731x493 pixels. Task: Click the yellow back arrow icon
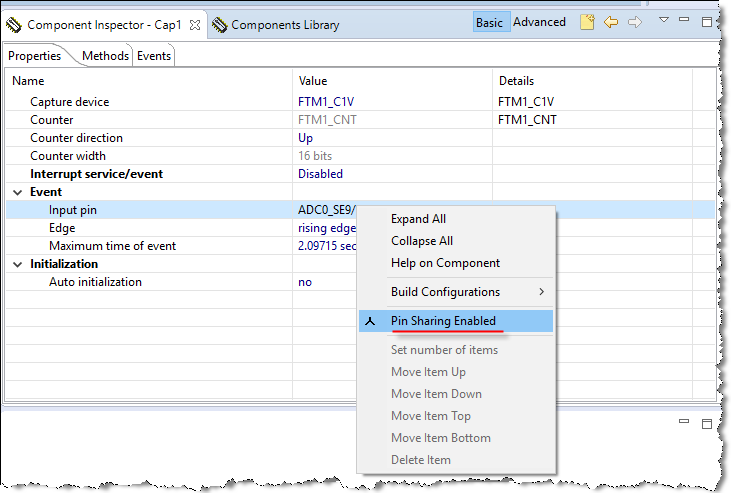tap(611, 22)
